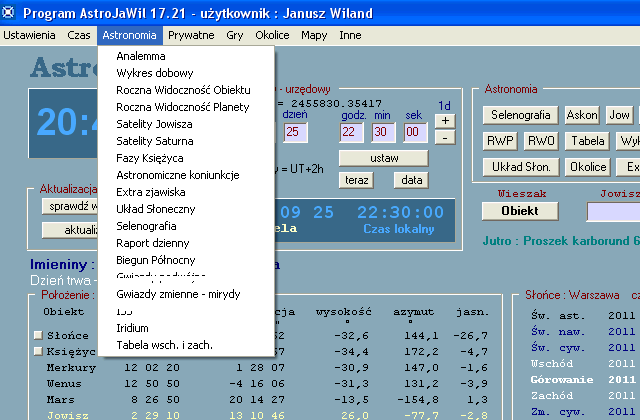Image resolution: width=640 pixels, height=420 pixels.
Task: Click the Jowisz row label
Action: point(67,415)
